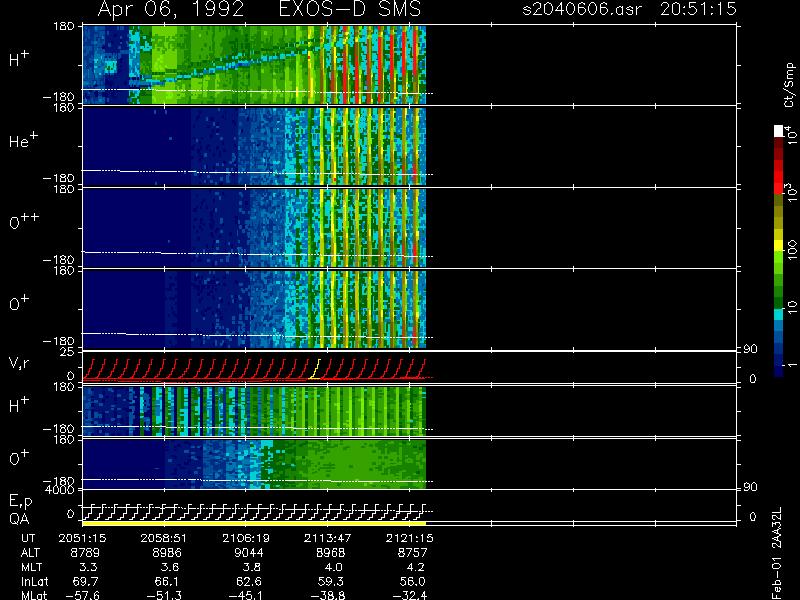The height and width of the screenshot is (600, 800).
Task: Click the white top swatch of the color bar
Action: (779, 131)
